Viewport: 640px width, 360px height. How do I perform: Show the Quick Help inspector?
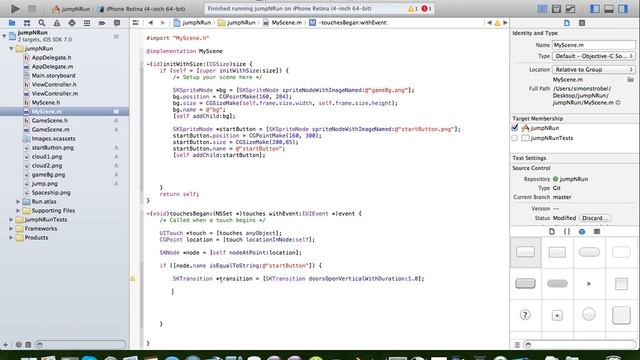[x=582, y=23]
